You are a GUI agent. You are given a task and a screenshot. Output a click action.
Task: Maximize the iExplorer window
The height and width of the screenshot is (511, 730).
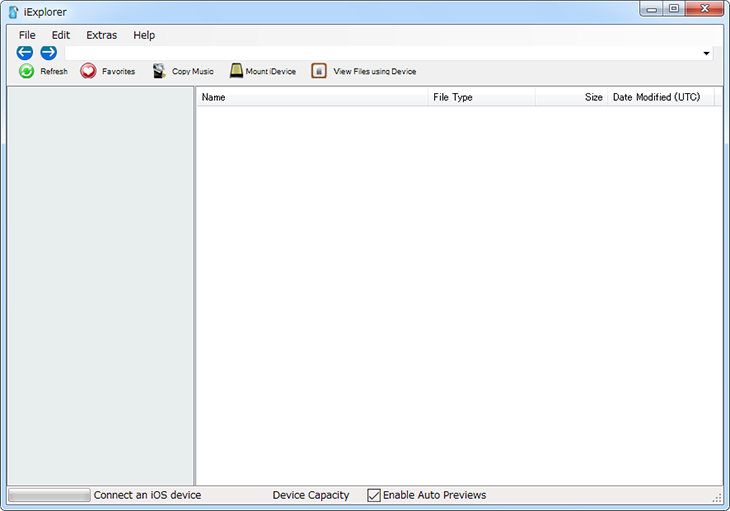pos(674,9)
